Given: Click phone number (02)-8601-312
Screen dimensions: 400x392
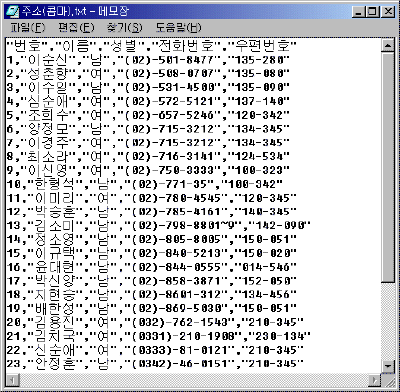Looking at the screenshot, I should (x=177, y=295).
